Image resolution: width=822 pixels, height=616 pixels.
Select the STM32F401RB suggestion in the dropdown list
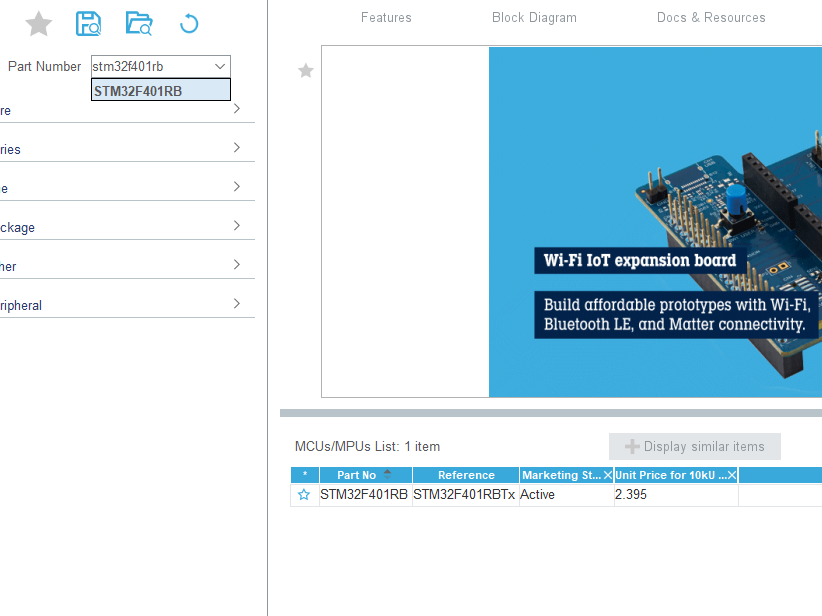click(x=161, y=90)
